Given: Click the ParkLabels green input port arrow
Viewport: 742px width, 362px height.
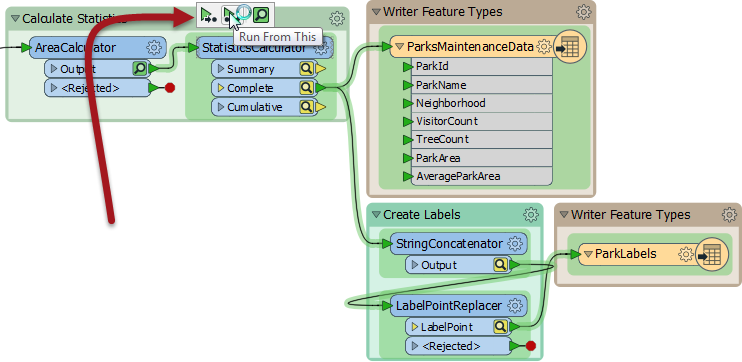Looking at the screenshot, I should 575,255.
